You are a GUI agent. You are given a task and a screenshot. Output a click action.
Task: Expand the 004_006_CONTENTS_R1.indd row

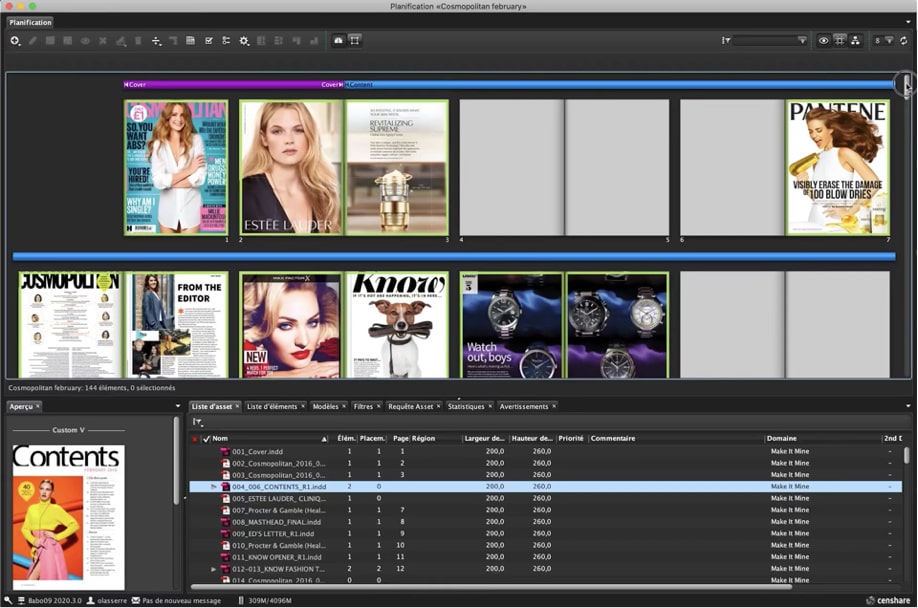click(214, 487)
